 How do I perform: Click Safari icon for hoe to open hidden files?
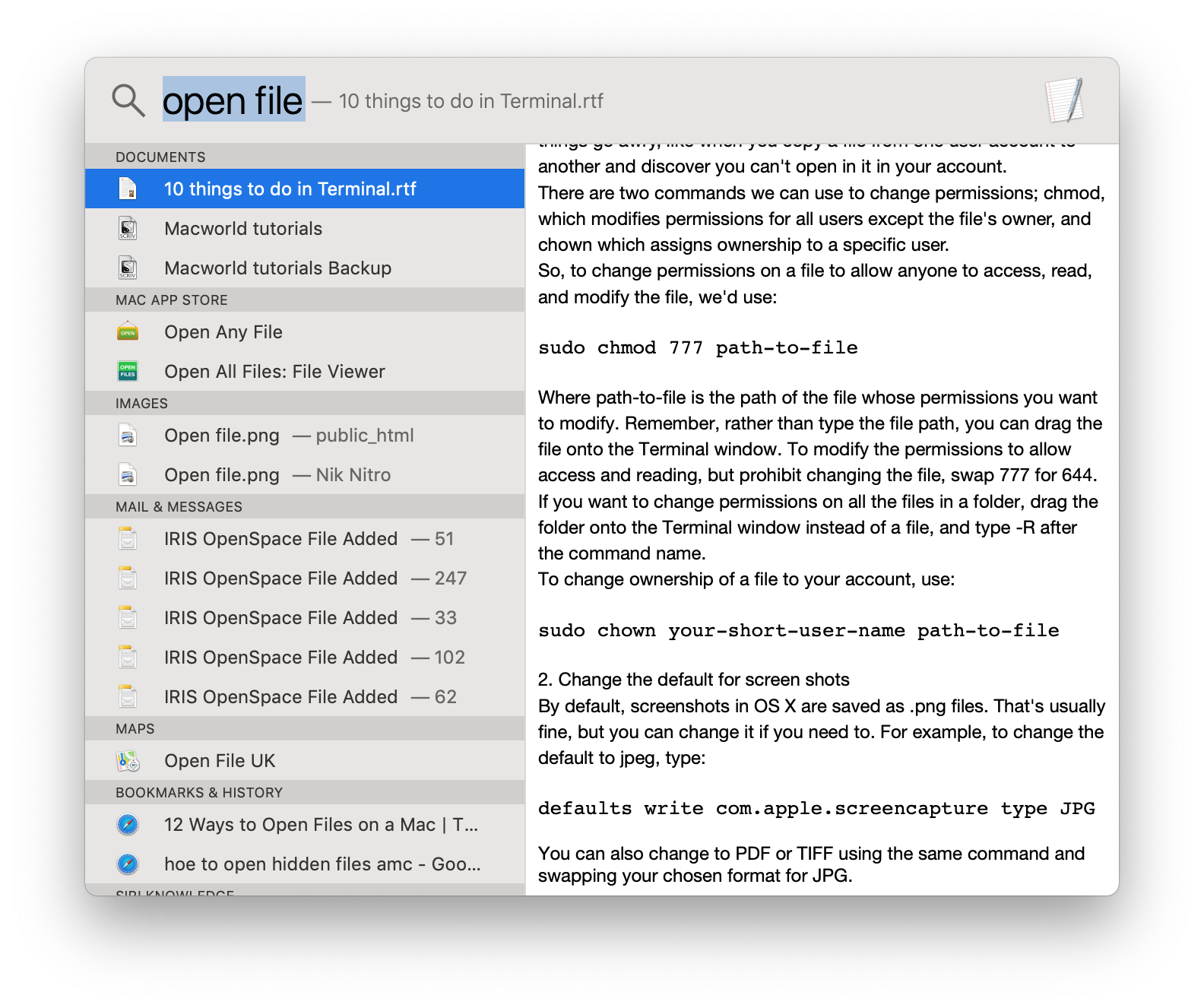[x=128, y=864]
